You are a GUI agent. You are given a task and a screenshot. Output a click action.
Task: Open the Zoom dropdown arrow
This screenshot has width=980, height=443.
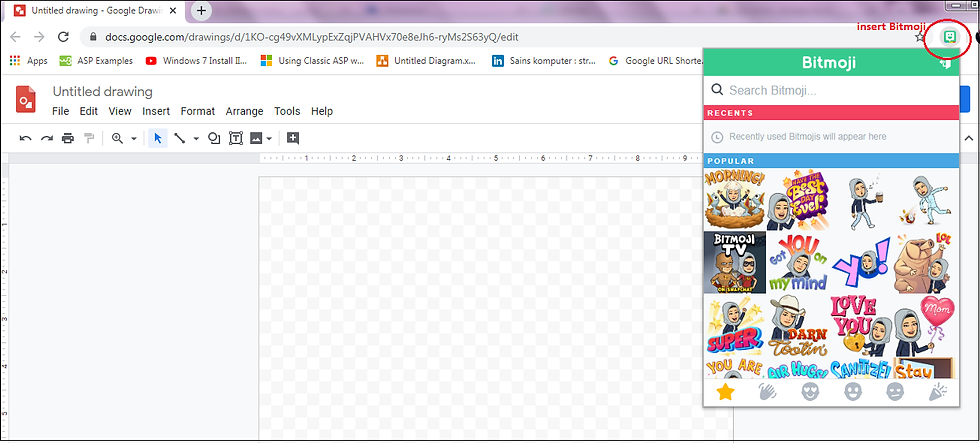133,139
